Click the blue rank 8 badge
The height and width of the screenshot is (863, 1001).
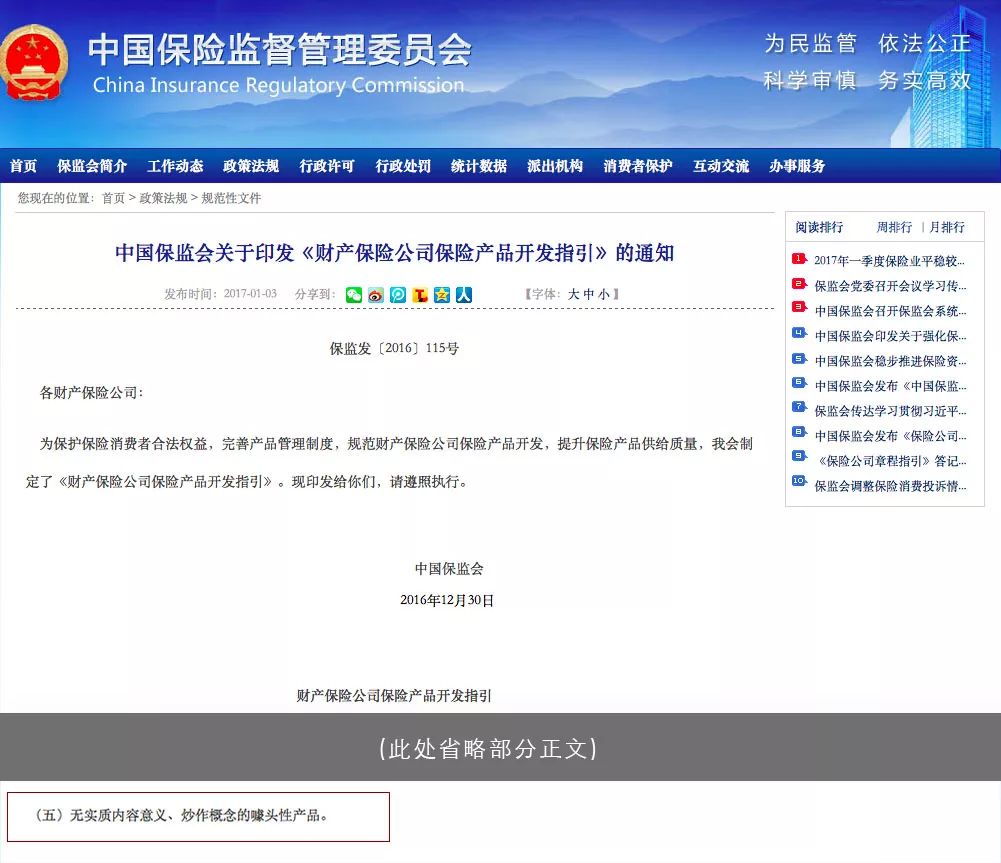point(799,433)
